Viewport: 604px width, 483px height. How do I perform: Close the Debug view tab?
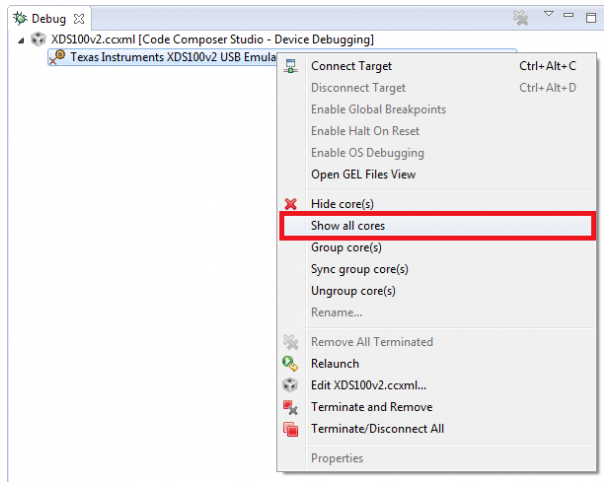click(79, 19)
